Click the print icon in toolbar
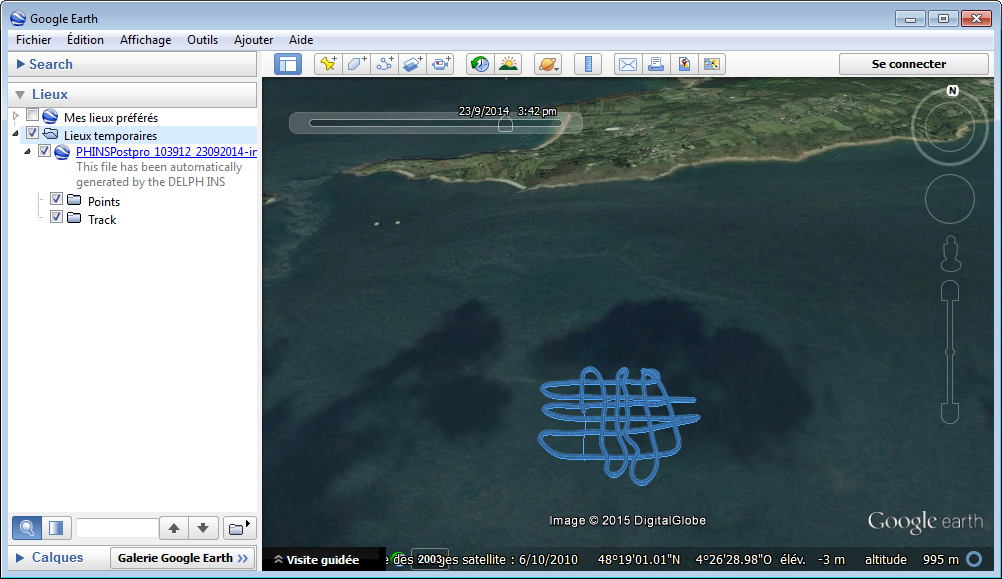This screenshot has width=1002, height=579. tap(656, 64)
